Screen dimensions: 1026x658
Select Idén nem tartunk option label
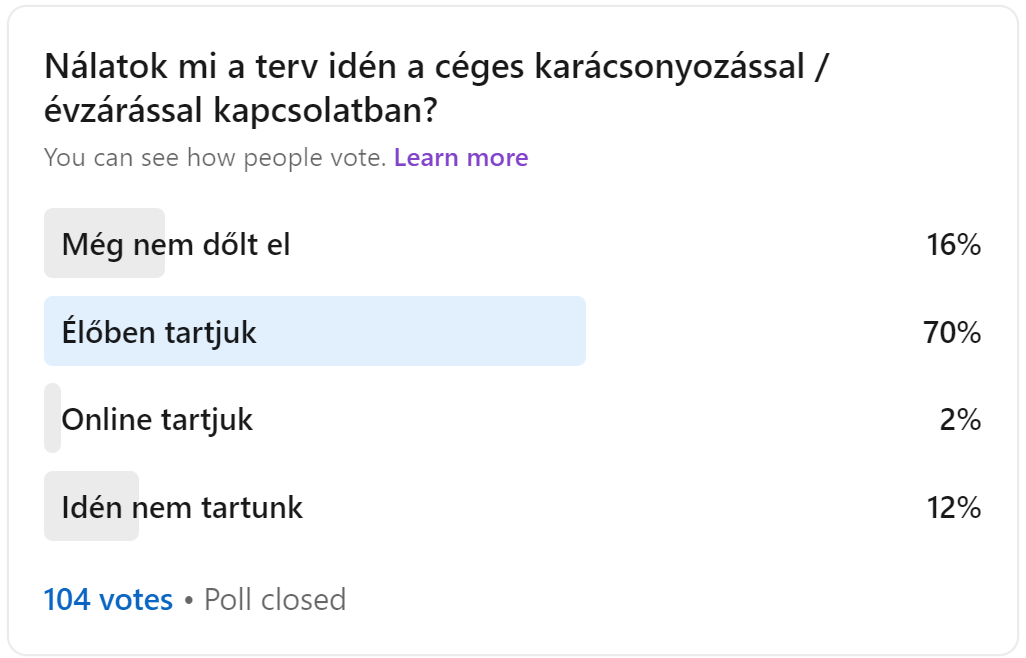pos(182,507)
